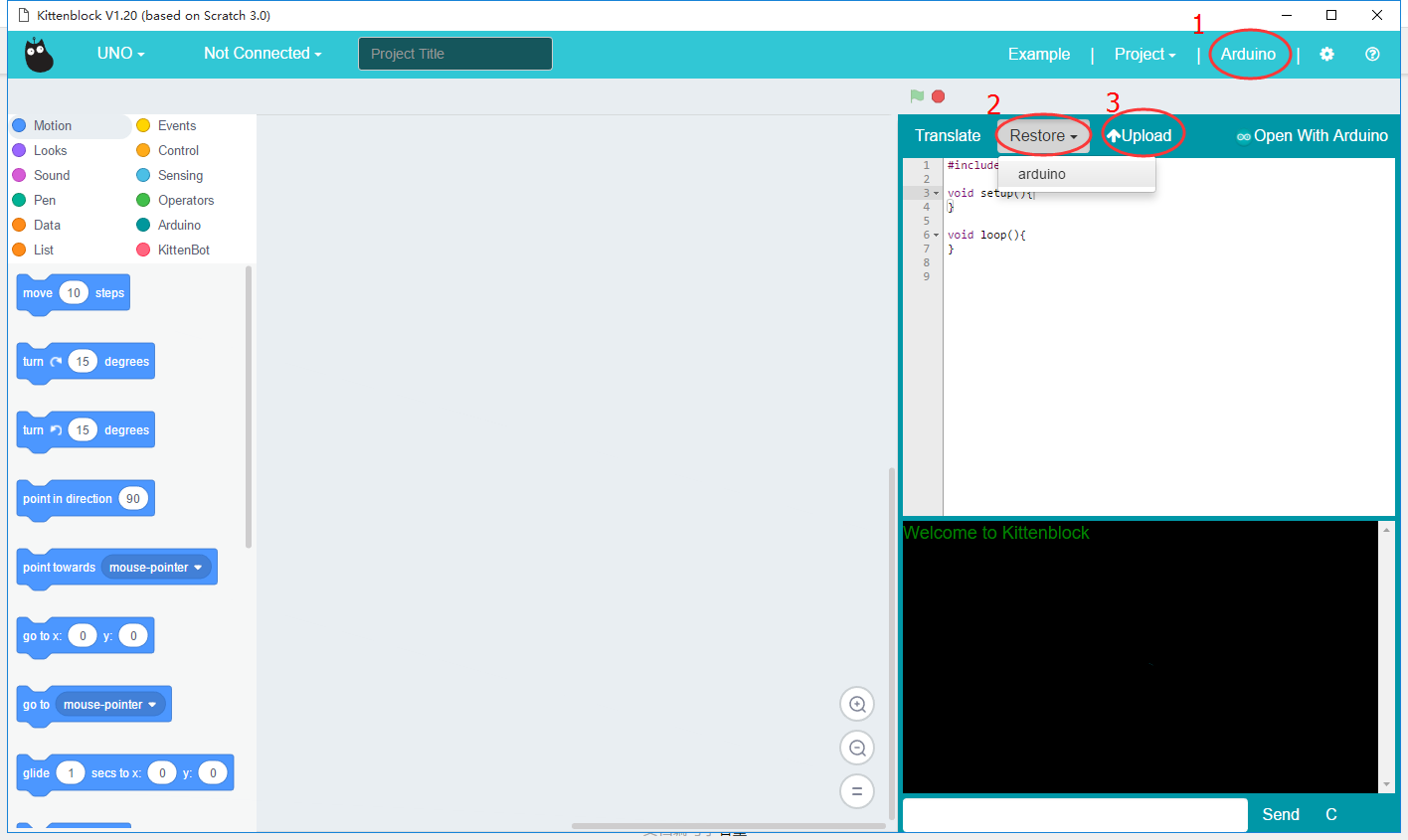Viewport: 1408px width, 840px height.
Task: Click the workspace horizontal scrollbar
Action: 729,826
